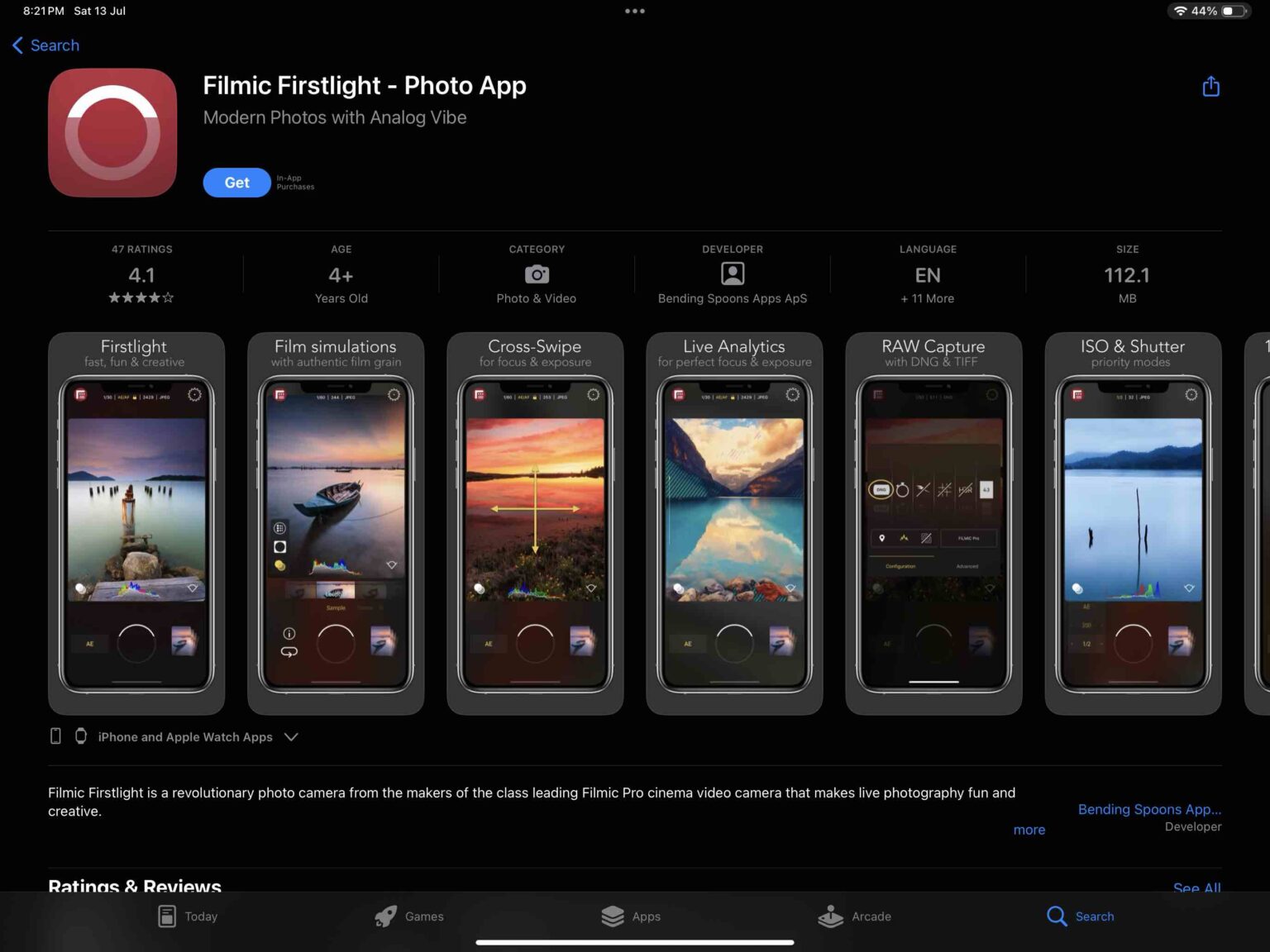Tap the Search magnifier icon in tab bar
Viewport: 1270px width, 952px height.
pyautogui.click(x=1056, y=916)
